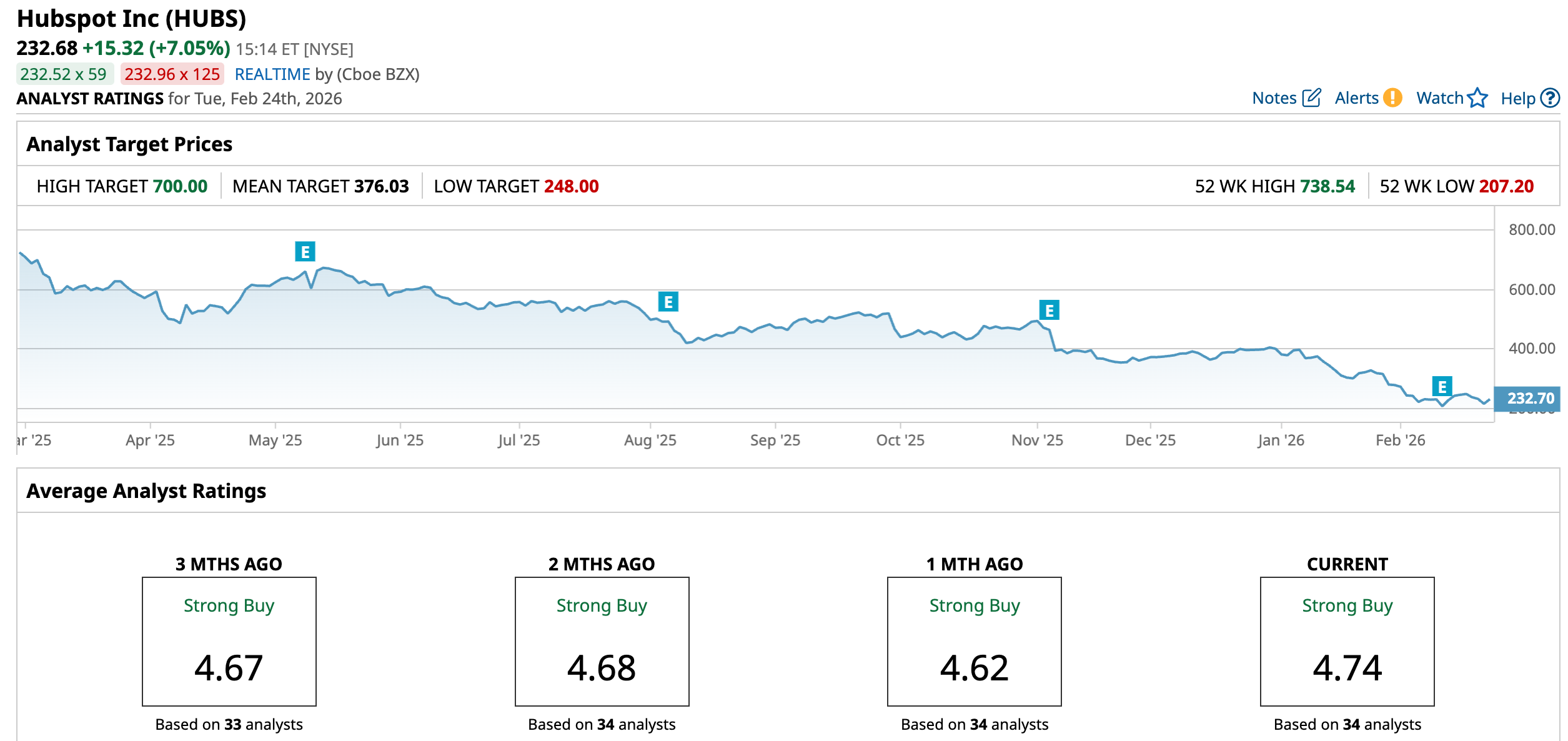The width and height of the screenshot is (1568, 741).
Task: Select the 2 MTHS AGO rating box
Action: 602,642
